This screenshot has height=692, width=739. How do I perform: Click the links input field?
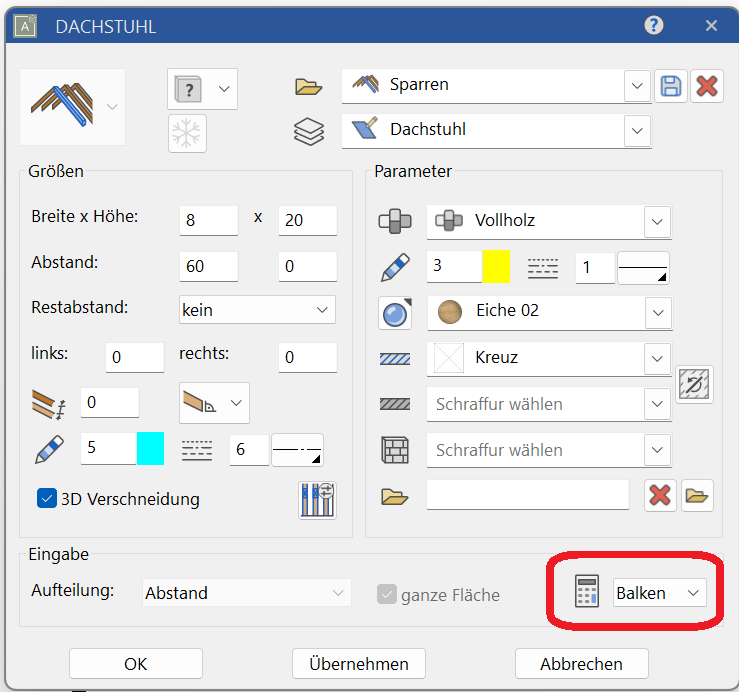coord(135,357)
